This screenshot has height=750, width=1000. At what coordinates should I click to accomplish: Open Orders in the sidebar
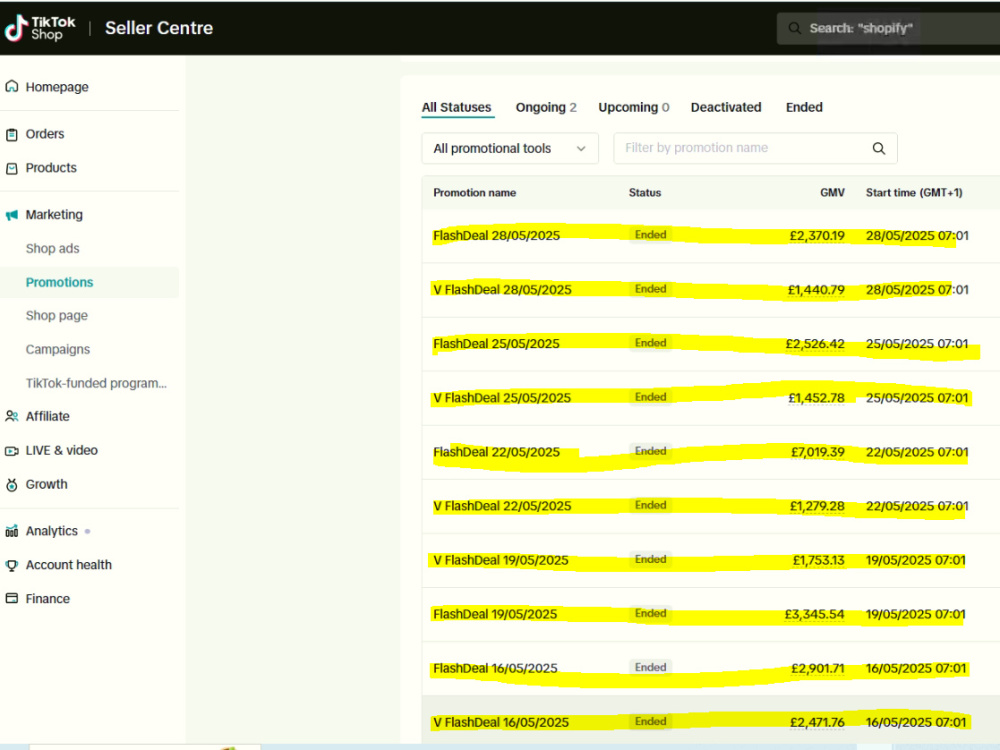[45, 134]
